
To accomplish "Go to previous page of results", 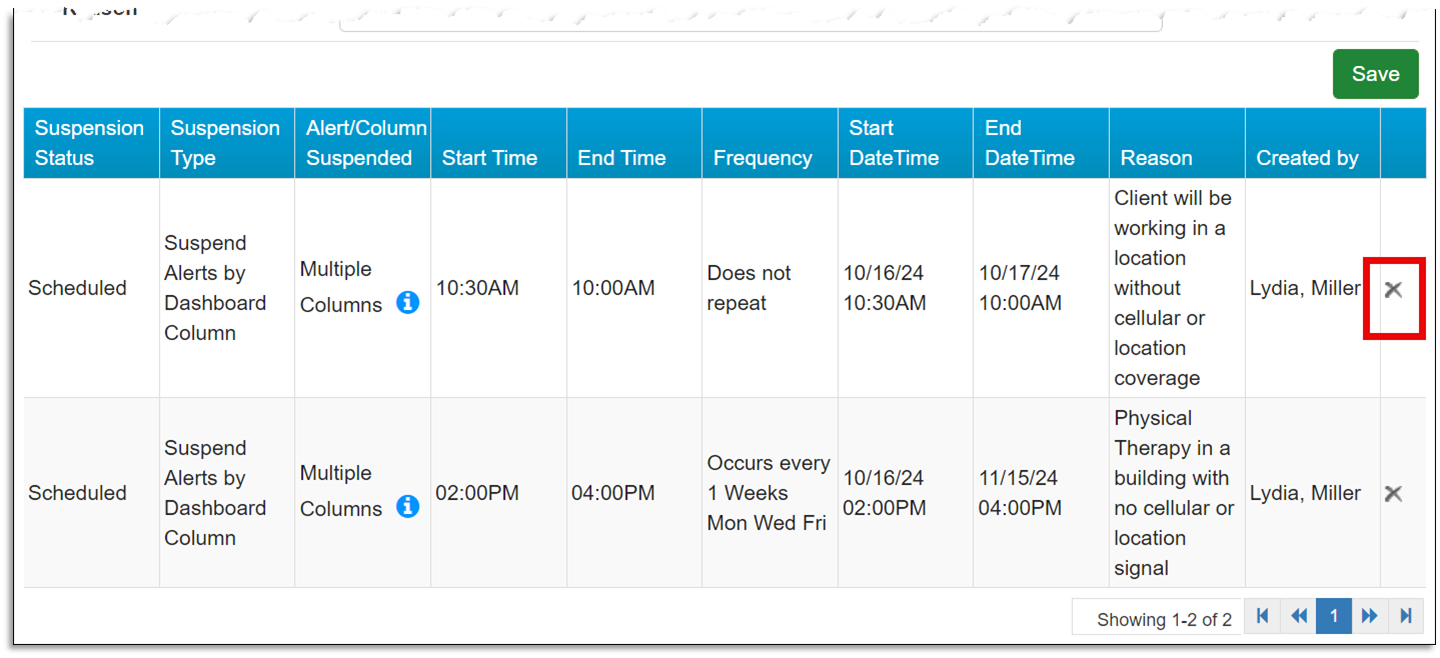I will [1298, 616].
